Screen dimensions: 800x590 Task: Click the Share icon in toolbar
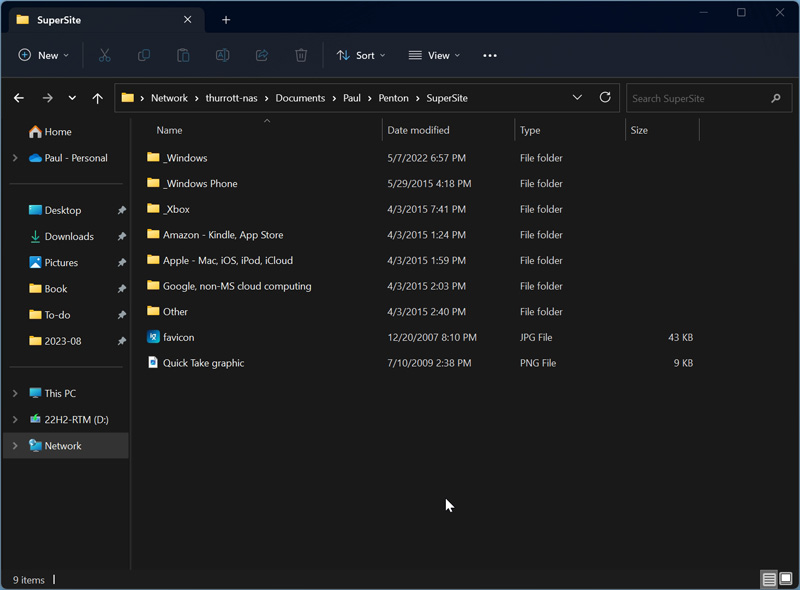tap(262, 56)
